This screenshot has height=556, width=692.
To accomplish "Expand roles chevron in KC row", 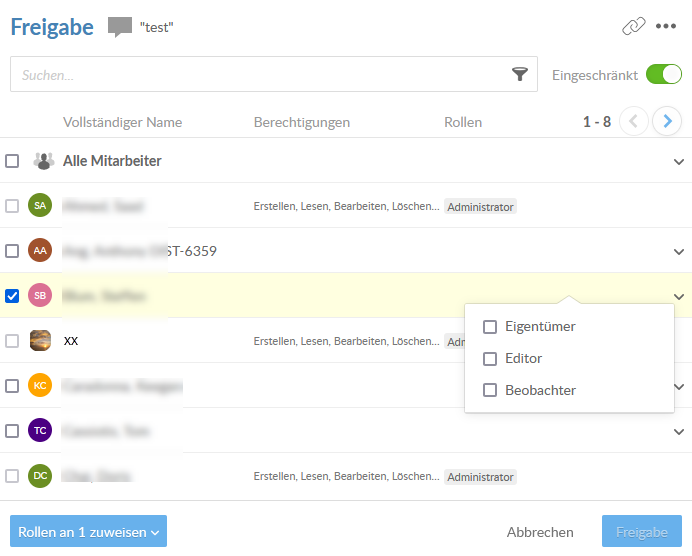I will [679, 387].
